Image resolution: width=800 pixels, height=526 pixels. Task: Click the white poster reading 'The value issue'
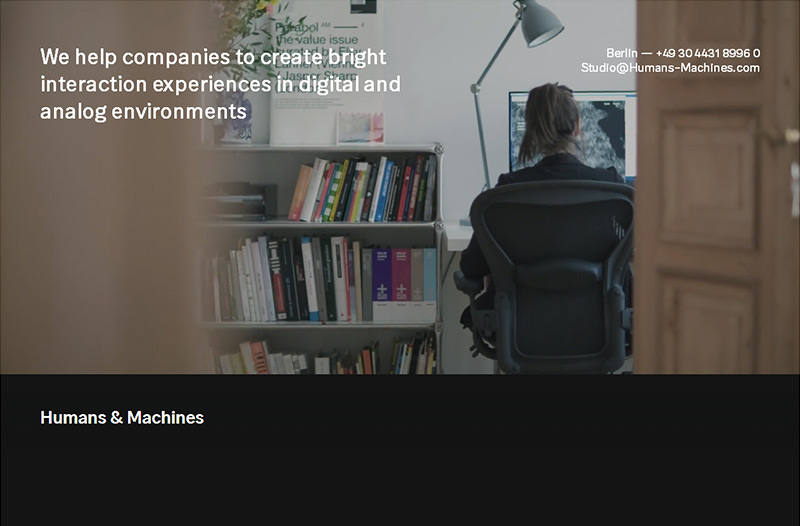(327, 71)
